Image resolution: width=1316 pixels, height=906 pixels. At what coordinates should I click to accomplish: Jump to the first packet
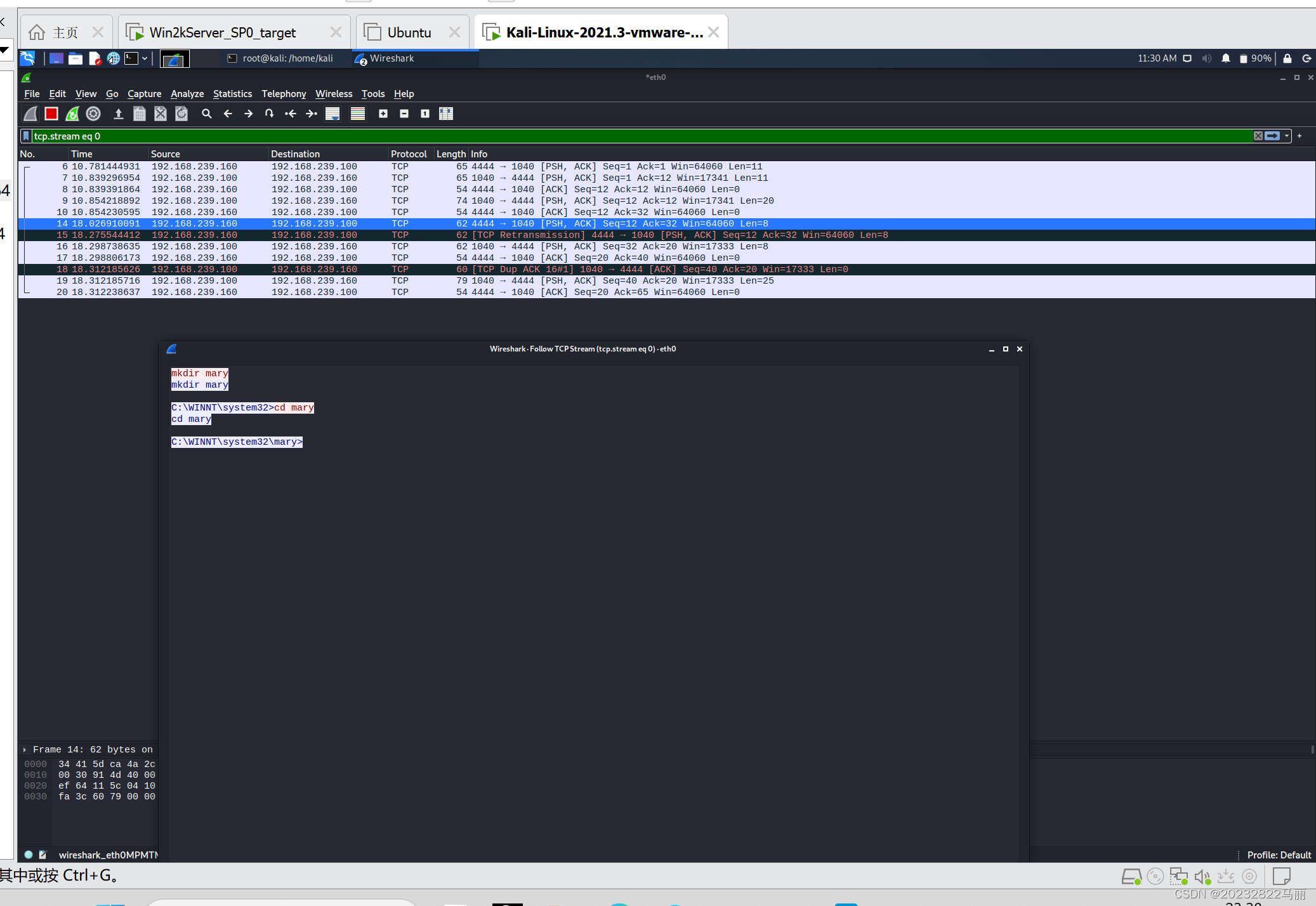(291, 114)
